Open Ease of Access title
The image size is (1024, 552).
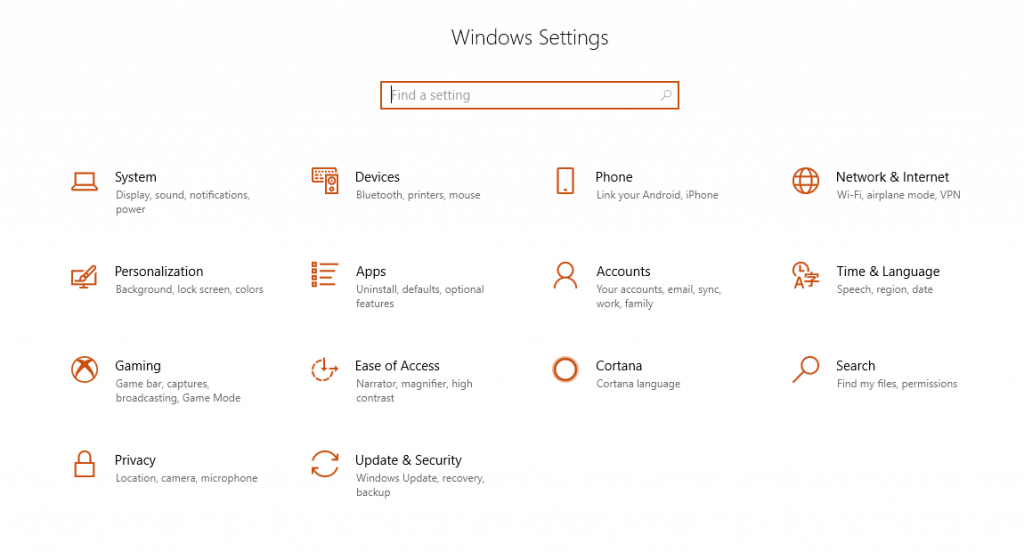pyautogui.click(x=397, y=366)
